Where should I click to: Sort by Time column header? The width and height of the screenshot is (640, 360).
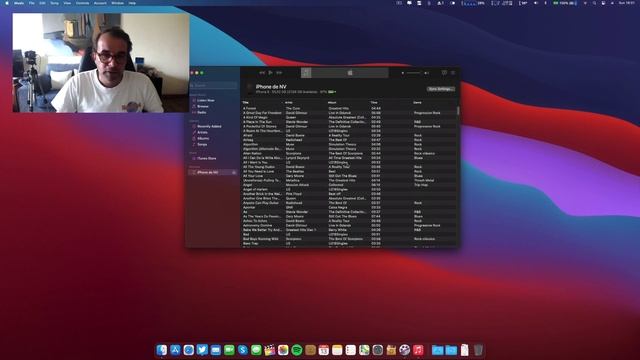tap(374, 102)
